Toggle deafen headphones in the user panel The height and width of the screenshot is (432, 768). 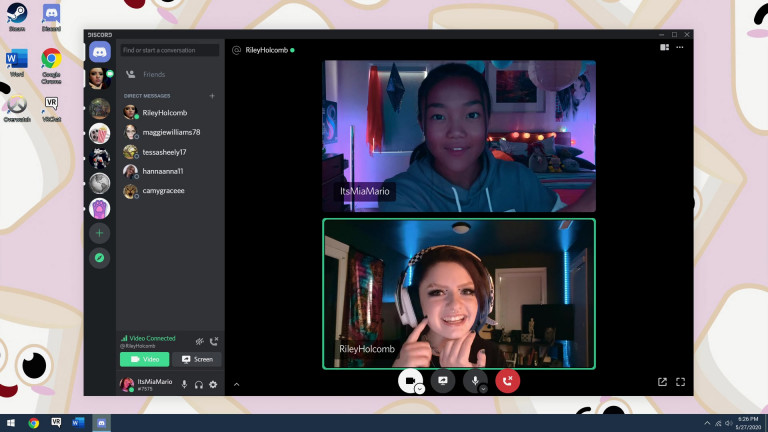[198, 384]
